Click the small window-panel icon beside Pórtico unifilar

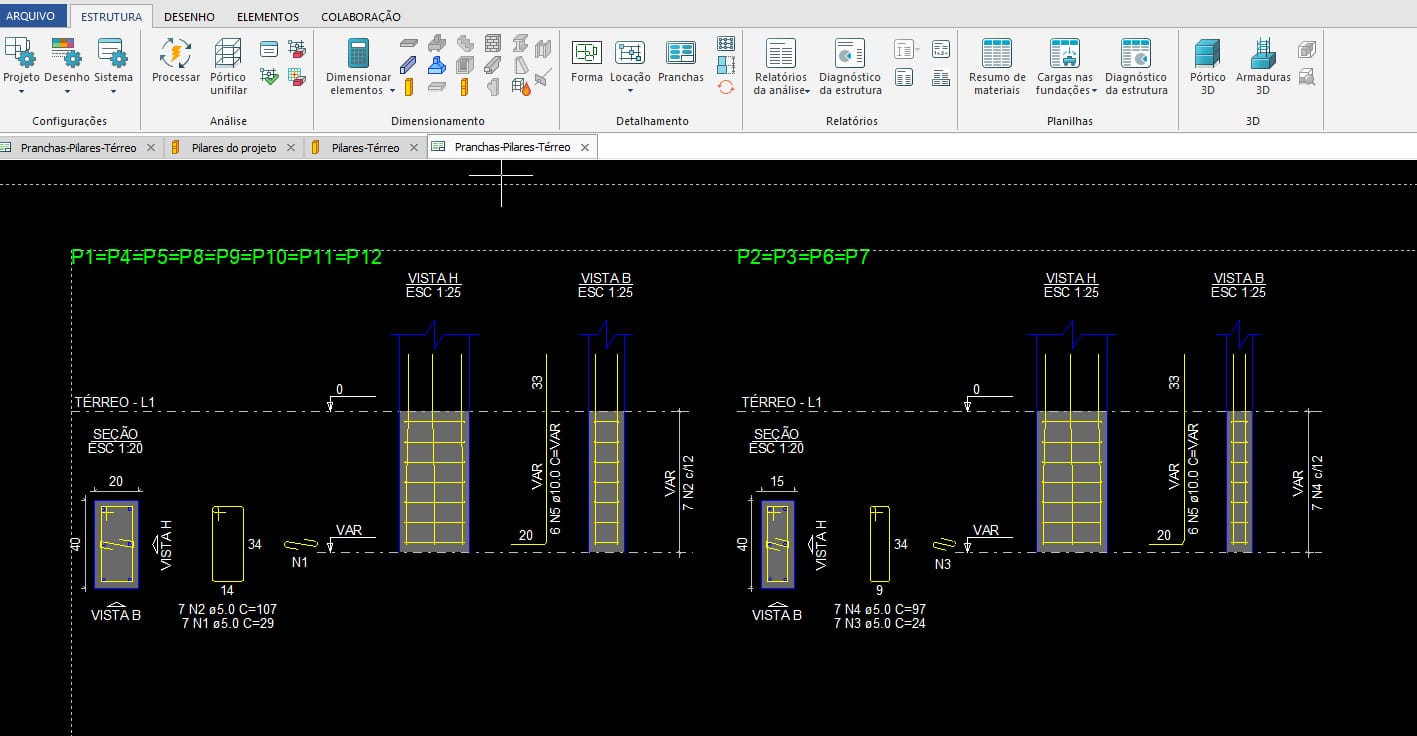click(268, 48)
